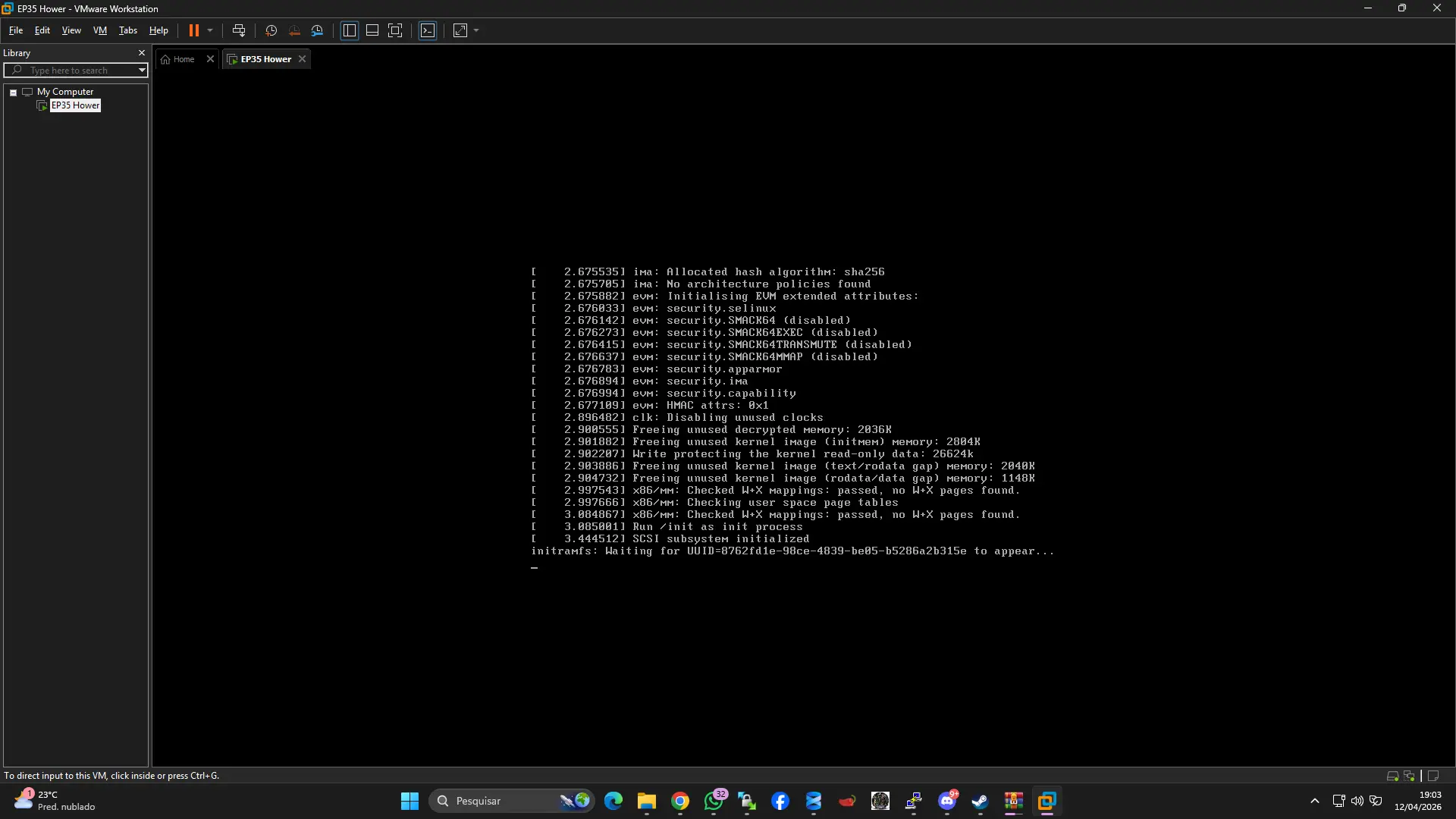Open the Tabs menu
Image resolution: width=1456 pixels, height=819 pixels.
point(128,30)
